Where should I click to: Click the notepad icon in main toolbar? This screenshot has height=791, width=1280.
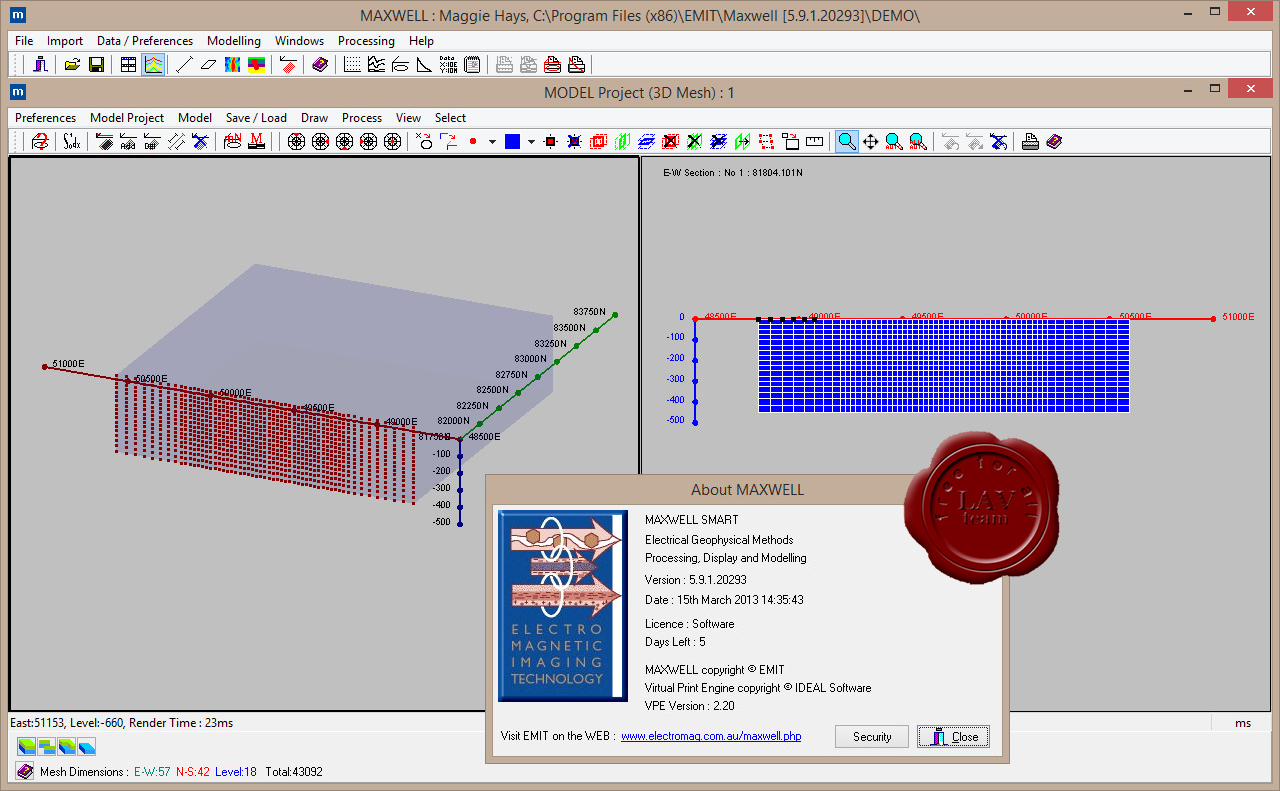click(472, 65)
